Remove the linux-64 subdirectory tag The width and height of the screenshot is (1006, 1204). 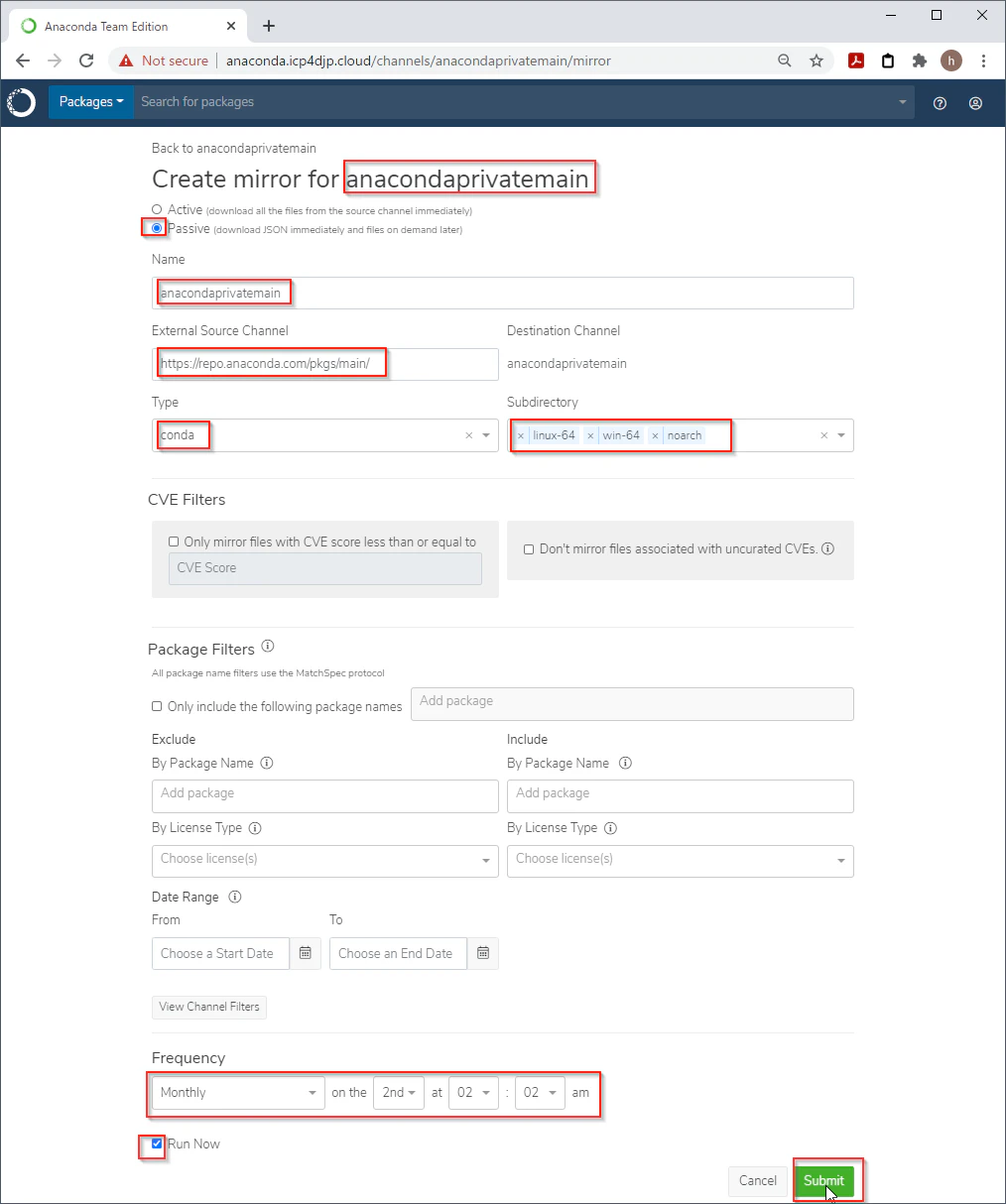click(x=521, y=435)
